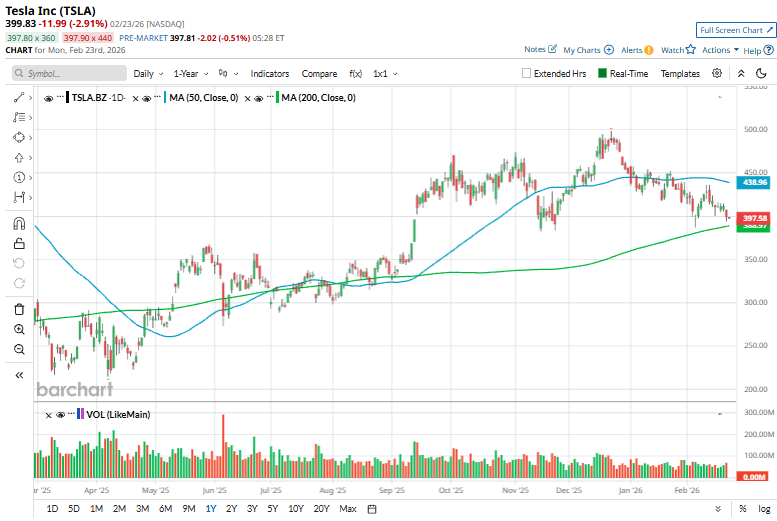Collapse the left drawing toolbar
Screen dimensions: 777x521
[19, 375]
